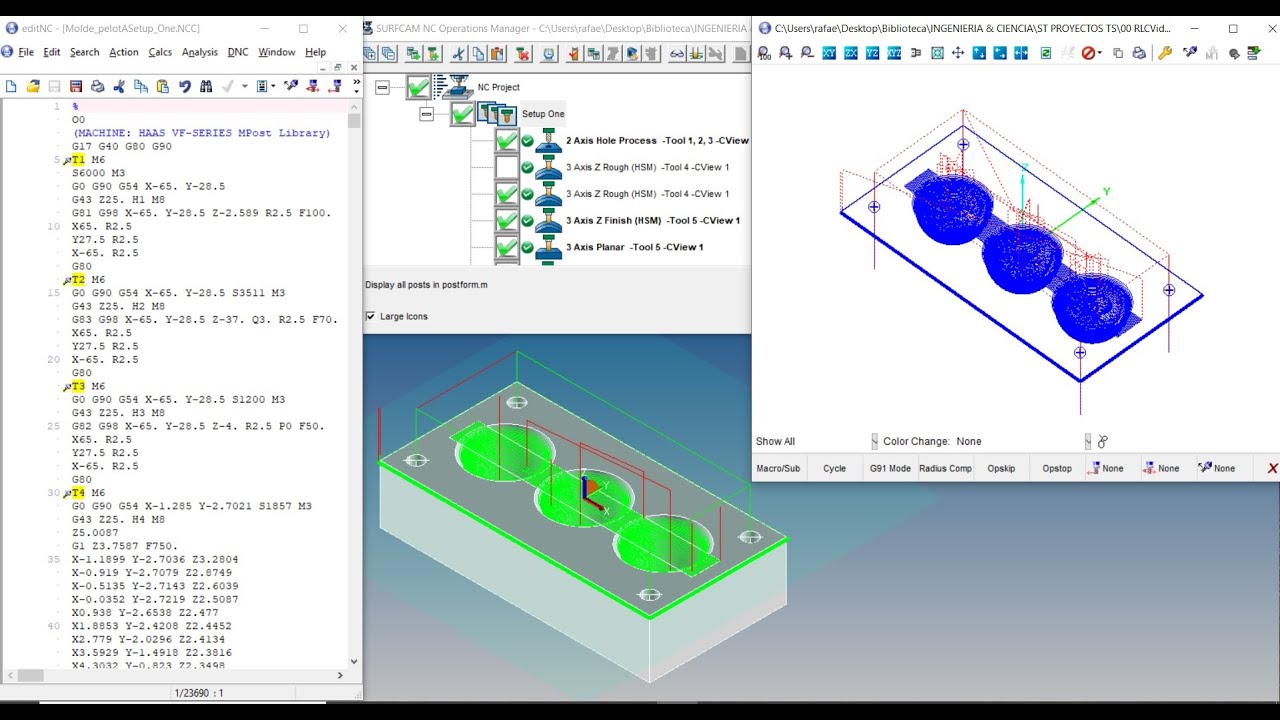Toggle the 3 Axis Planar checkbox
The image size is (1280, 720).
pos(507,247)
